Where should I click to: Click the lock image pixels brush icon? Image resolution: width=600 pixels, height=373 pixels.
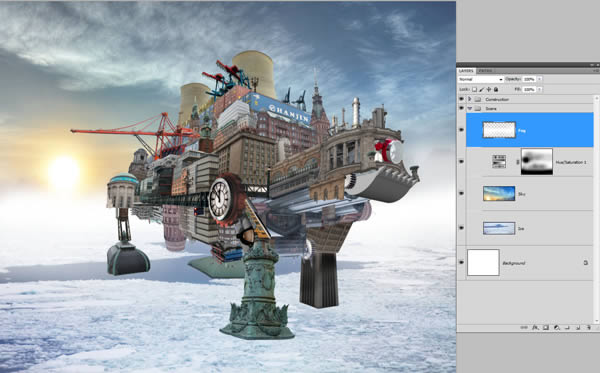pos(482,90)
